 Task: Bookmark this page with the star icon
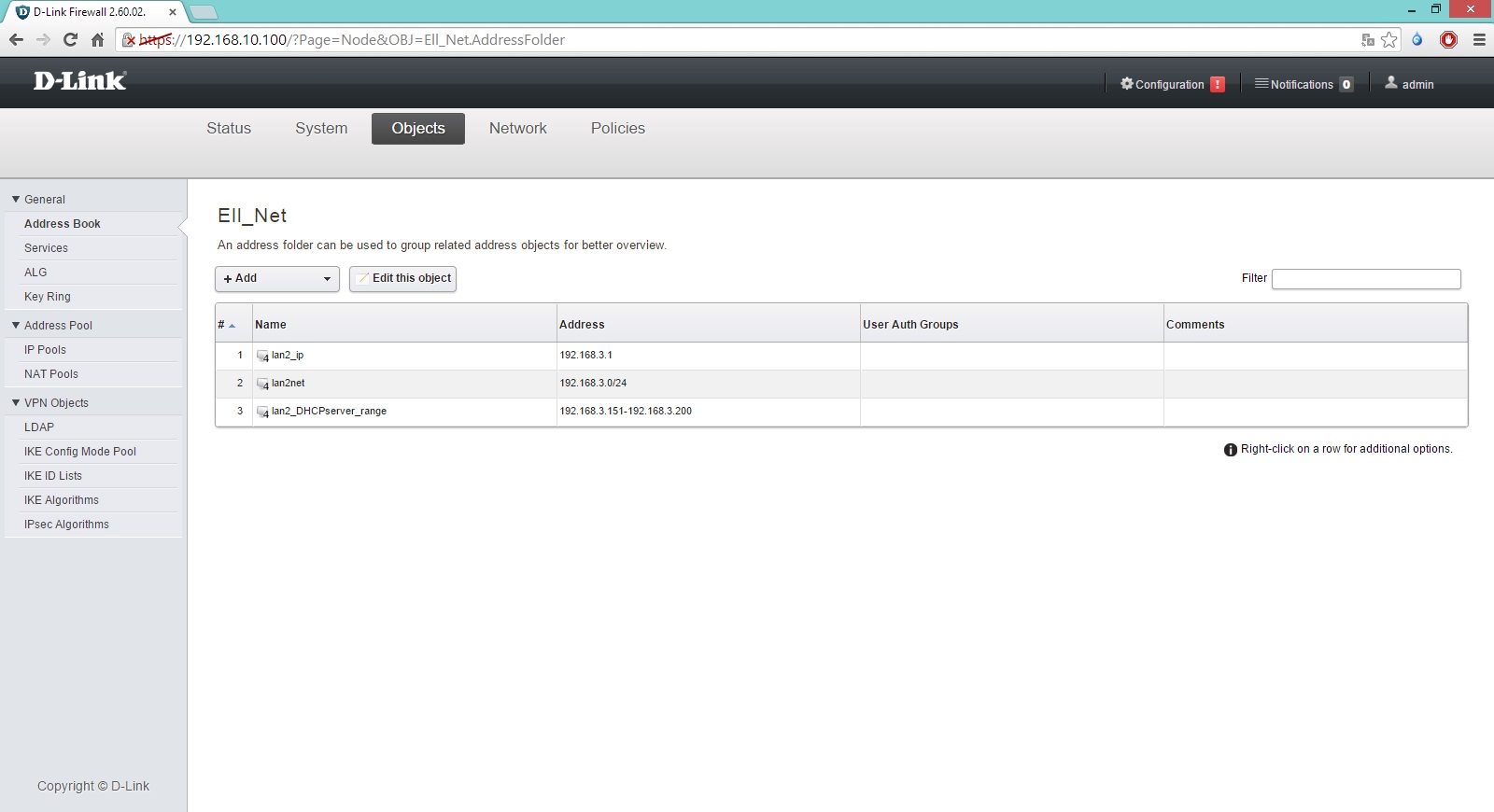point(1389,40)
